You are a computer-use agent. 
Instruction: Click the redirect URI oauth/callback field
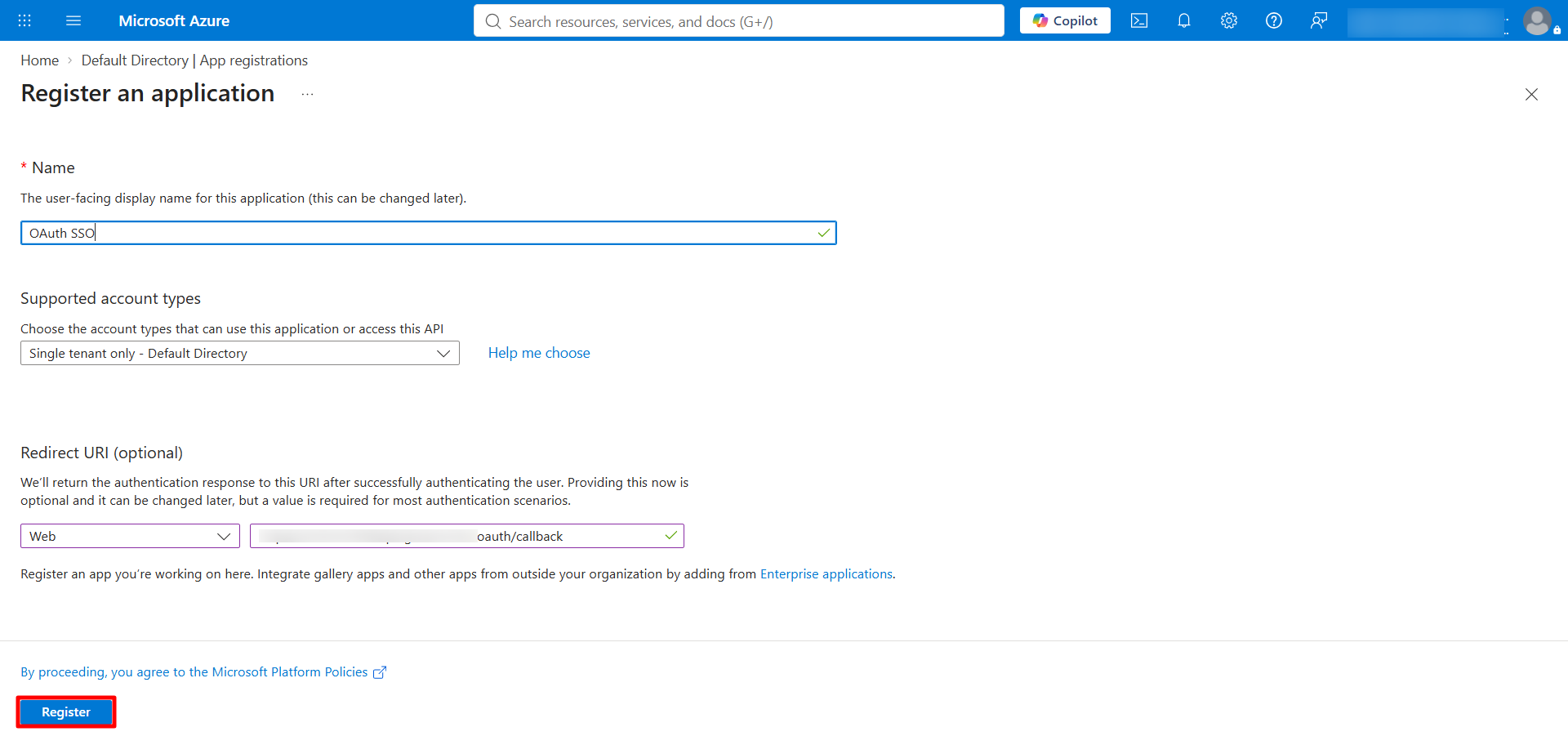coord(467,536)
